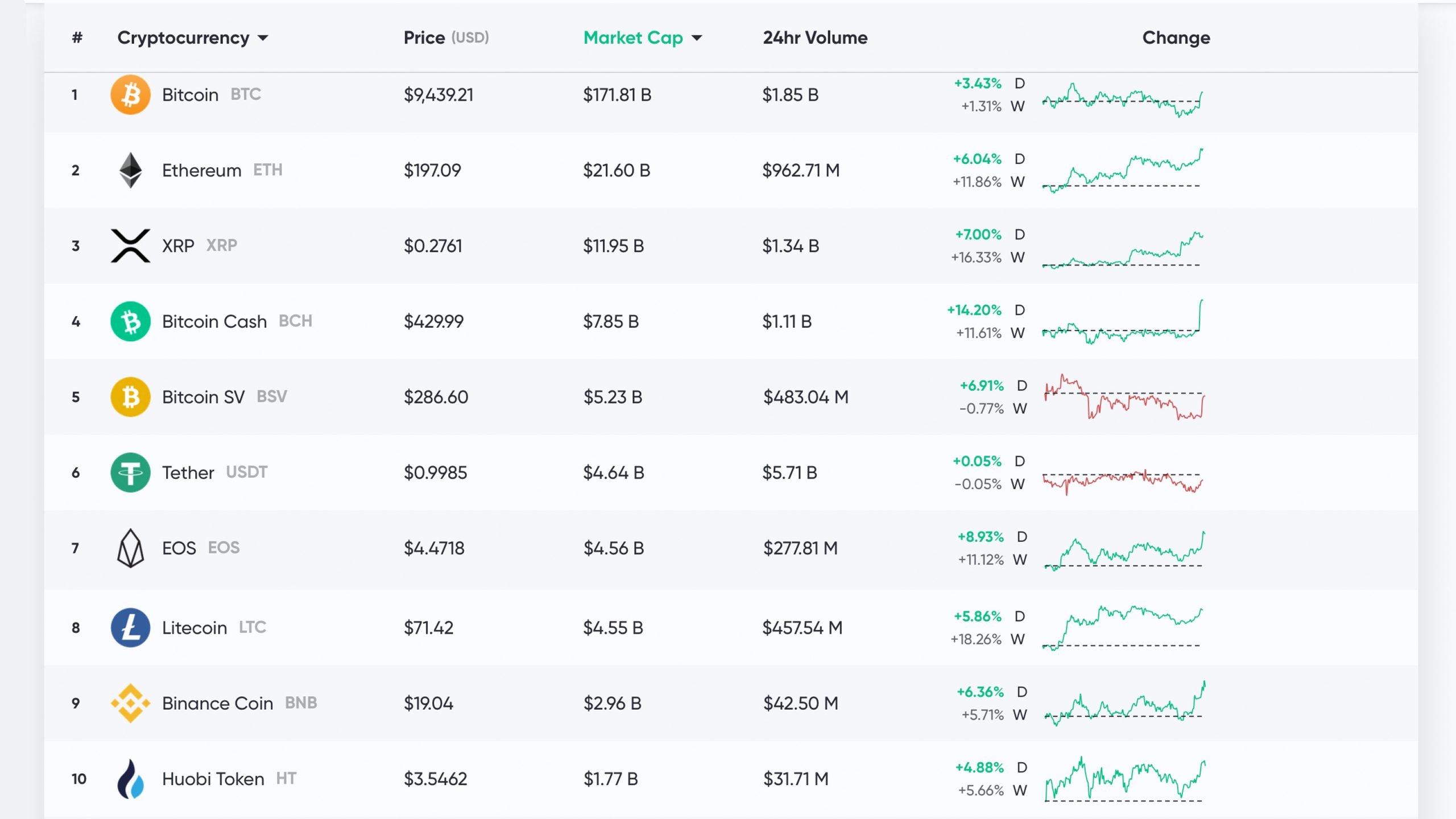Click Litecoin 24hr volume $457.54 M

(802, 628)
